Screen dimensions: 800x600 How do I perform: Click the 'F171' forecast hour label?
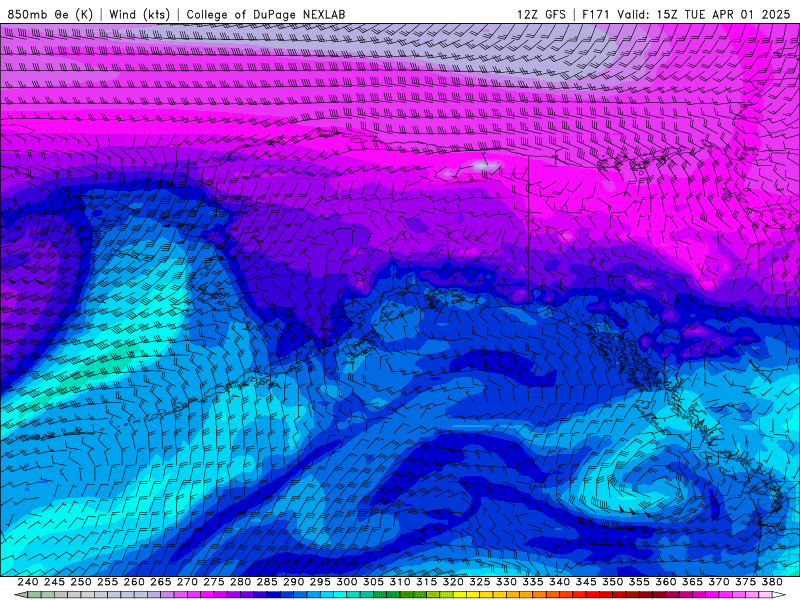(596, 14)
